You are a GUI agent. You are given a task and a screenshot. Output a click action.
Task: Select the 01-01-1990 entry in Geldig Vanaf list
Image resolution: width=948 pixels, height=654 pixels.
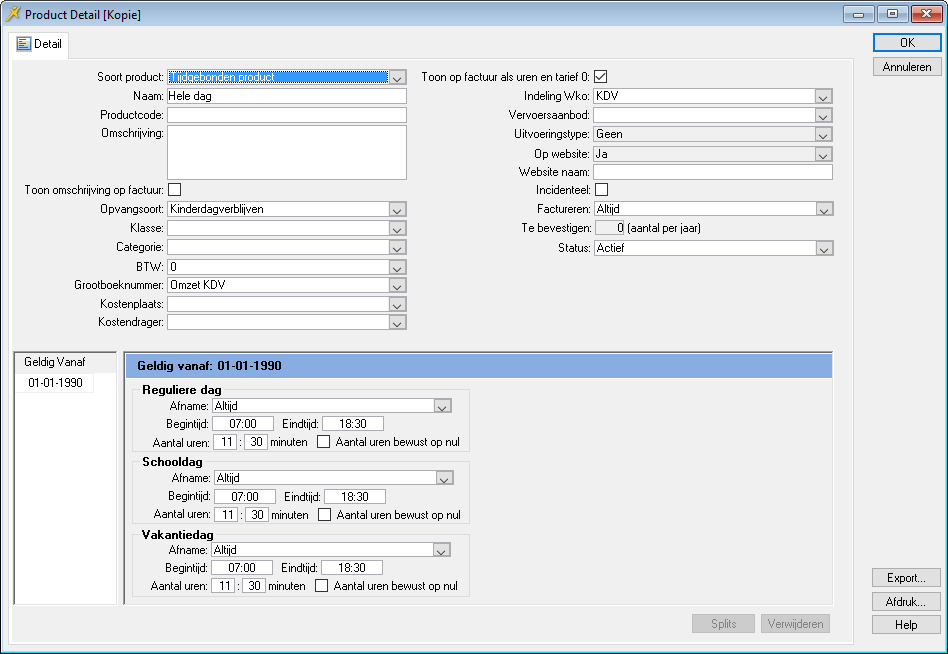[55, 384]
